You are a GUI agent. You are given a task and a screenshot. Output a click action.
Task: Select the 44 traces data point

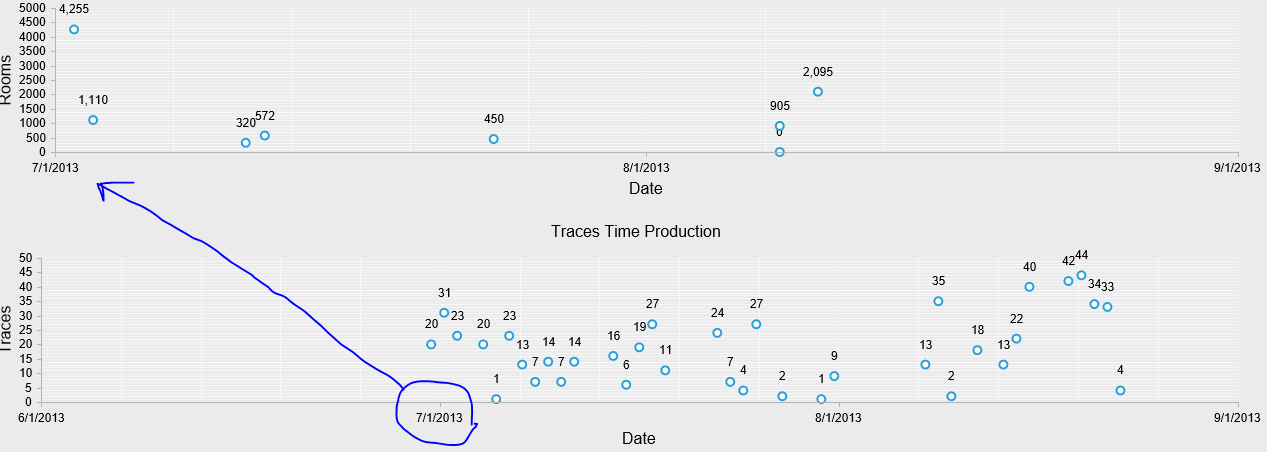pos(1081,275)
